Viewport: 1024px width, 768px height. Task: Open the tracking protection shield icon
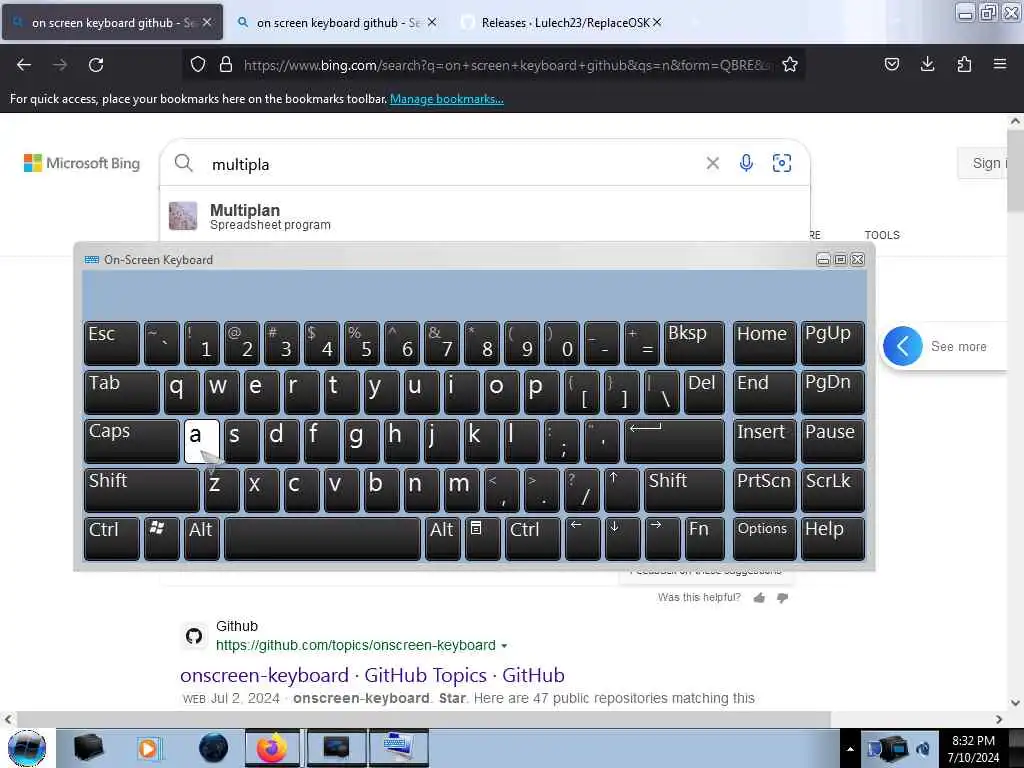coord(198,64)
